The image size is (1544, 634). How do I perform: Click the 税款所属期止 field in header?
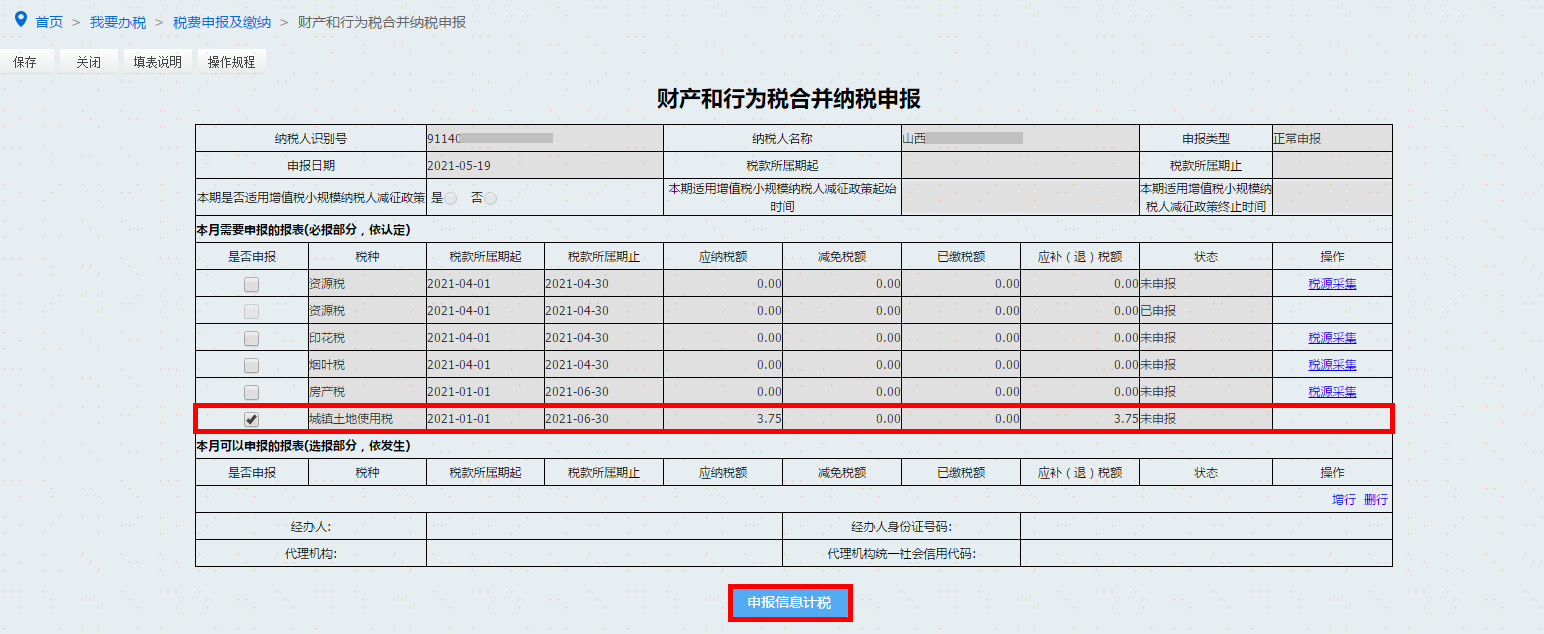[x=1332, y=165]
